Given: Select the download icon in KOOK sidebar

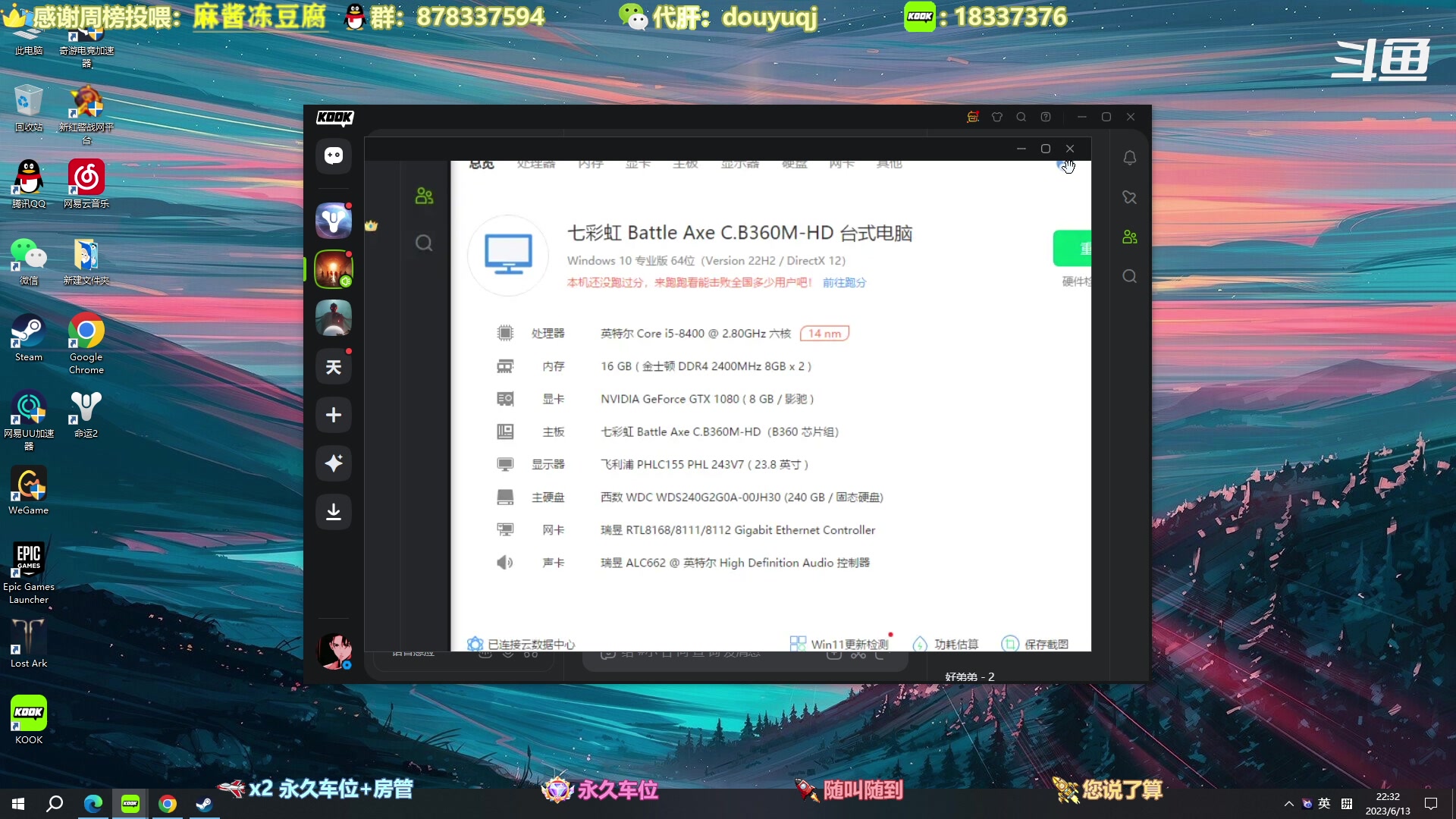Looking at the screenshot, I should [333, 510].
